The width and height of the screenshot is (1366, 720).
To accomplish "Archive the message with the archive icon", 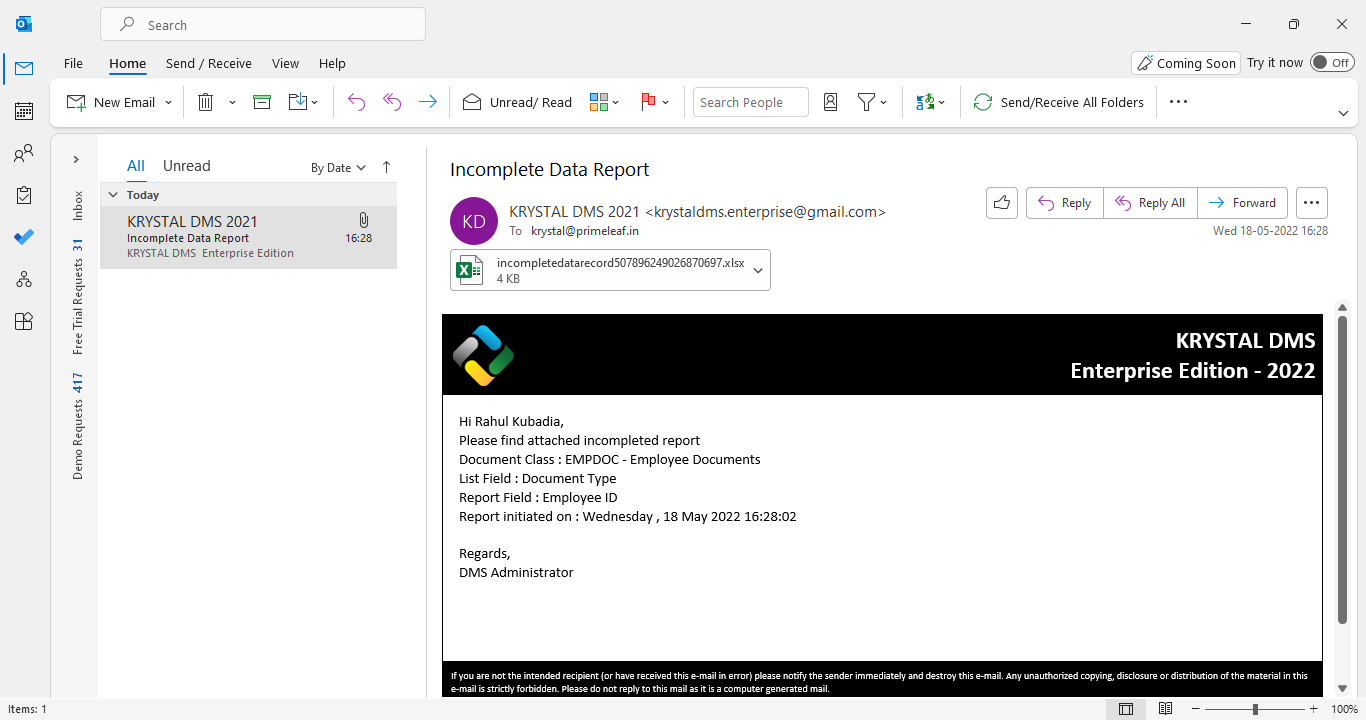I will 262,101.
